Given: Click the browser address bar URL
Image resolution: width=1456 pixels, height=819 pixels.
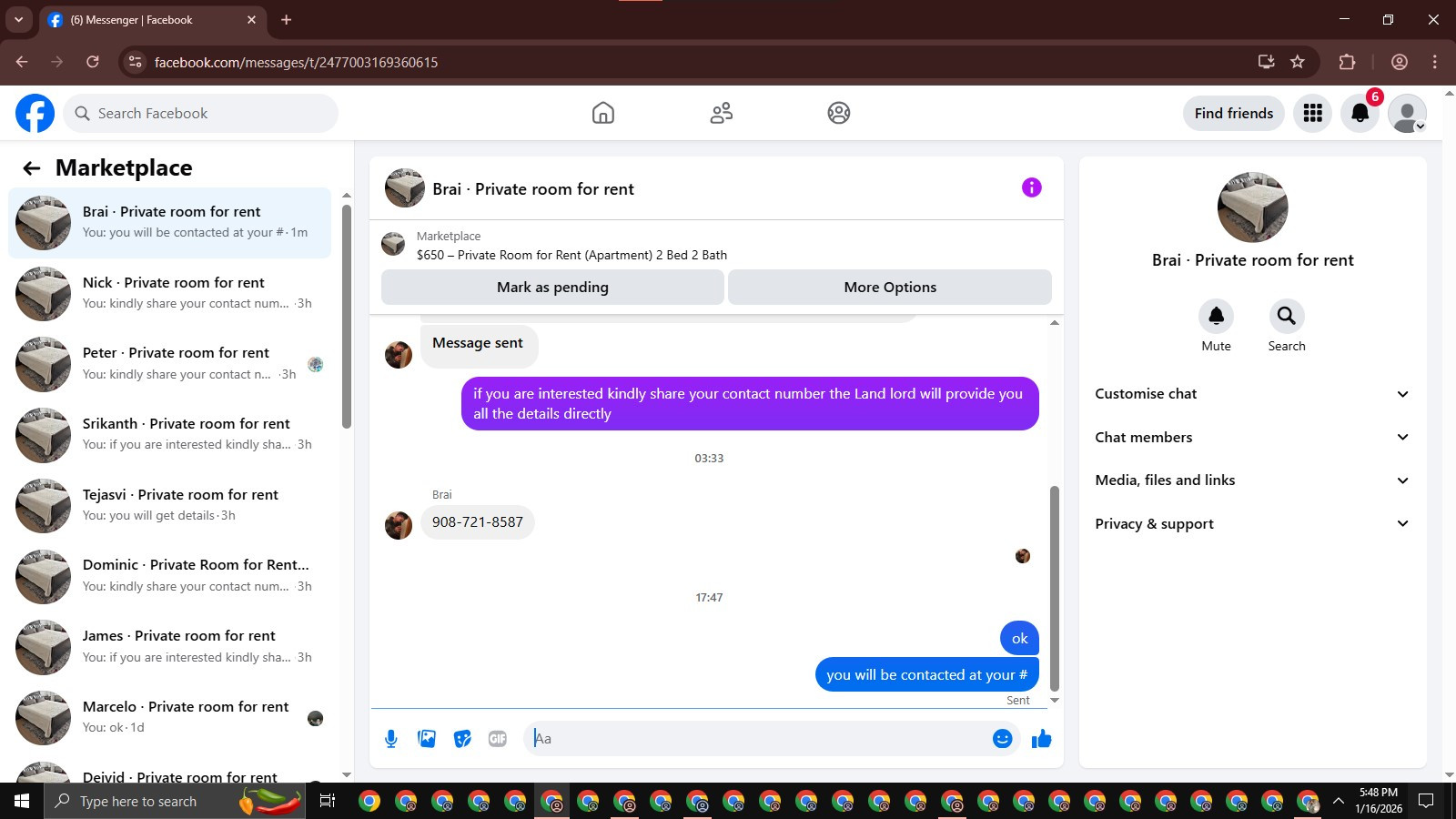Looking at the screenshot, I should [x=296, y=62].
